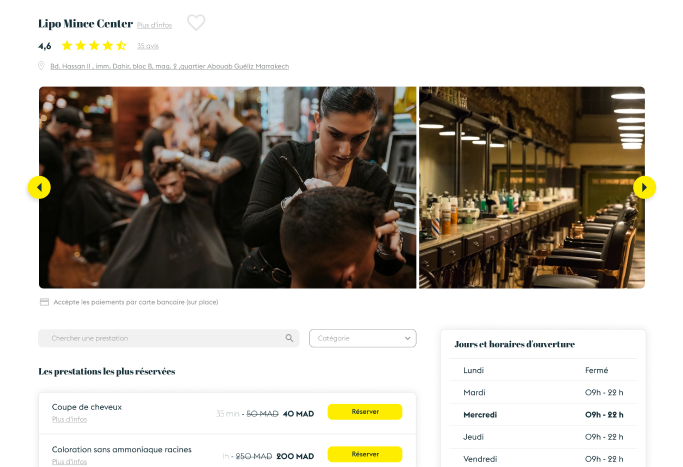
Task: Open the salon address link
Action: click(x=169, y=66)
